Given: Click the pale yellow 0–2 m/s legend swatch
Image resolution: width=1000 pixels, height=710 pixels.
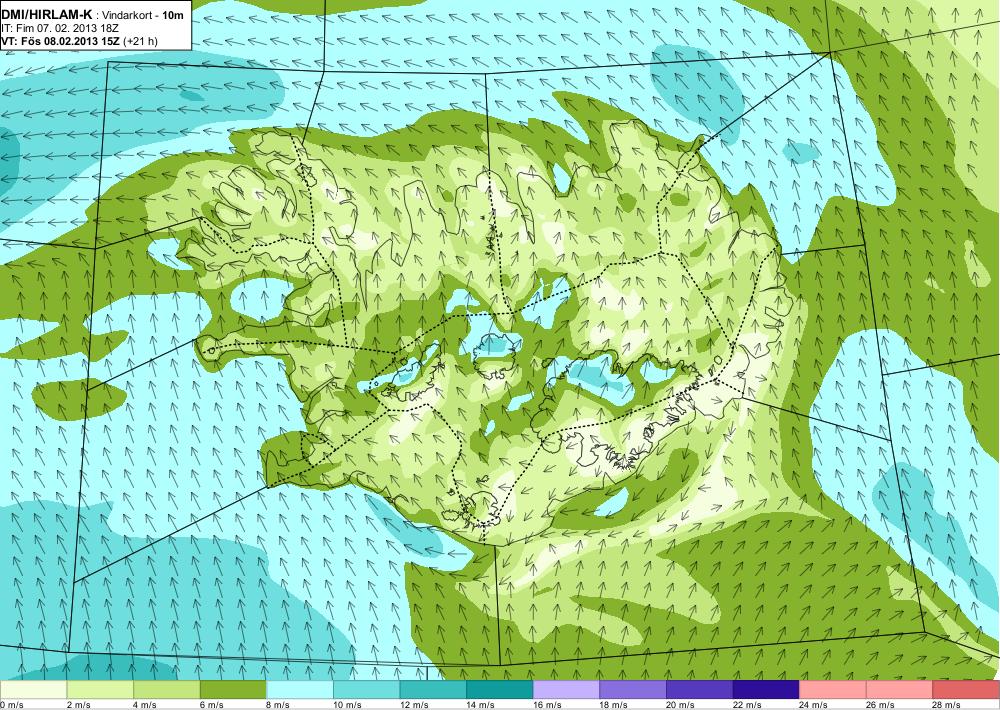Looking at the screenshot, I should tap(33, 690).
